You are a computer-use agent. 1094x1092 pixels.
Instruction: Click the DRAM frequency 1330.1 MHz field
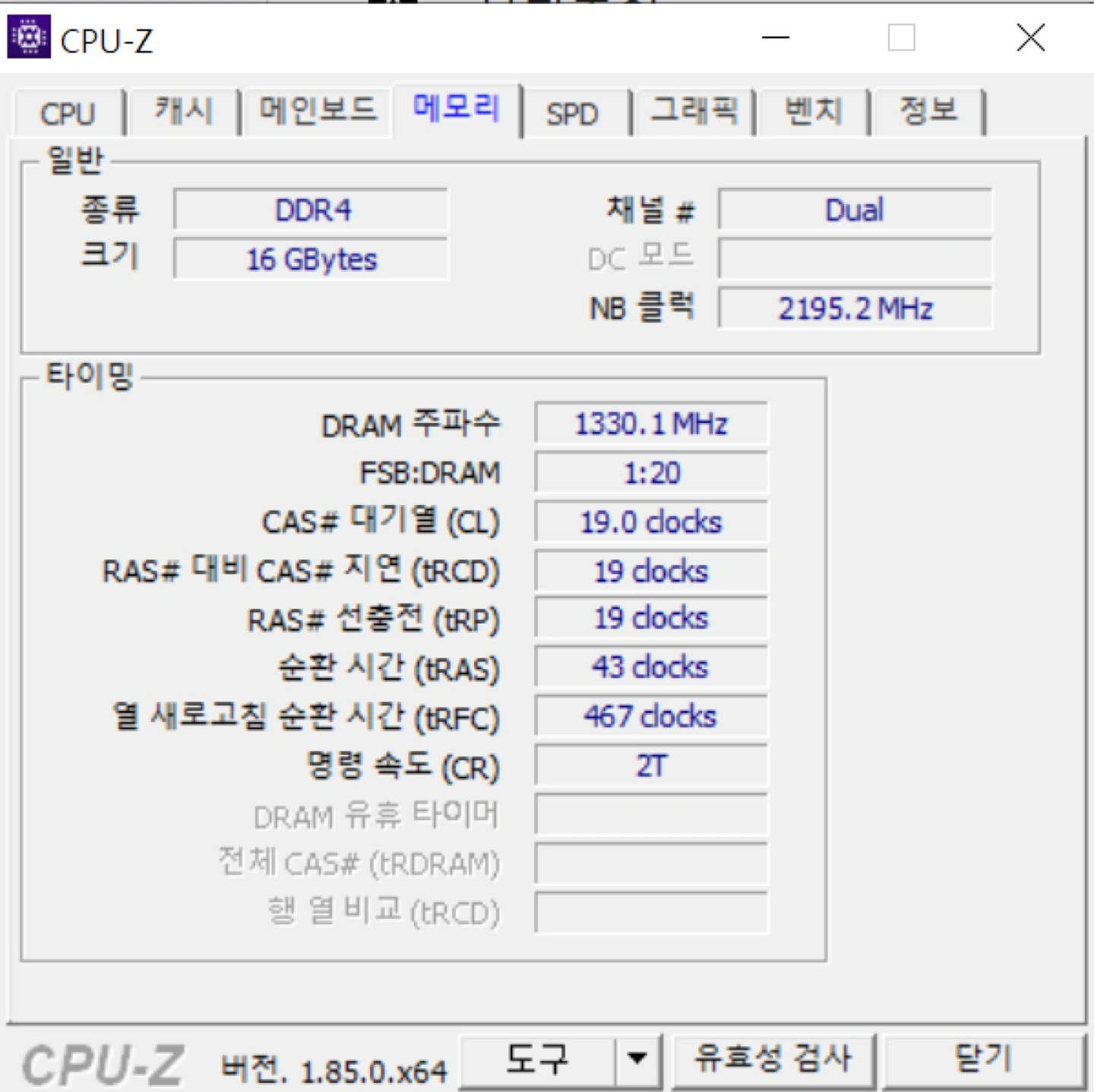click(x=651, y=424)
